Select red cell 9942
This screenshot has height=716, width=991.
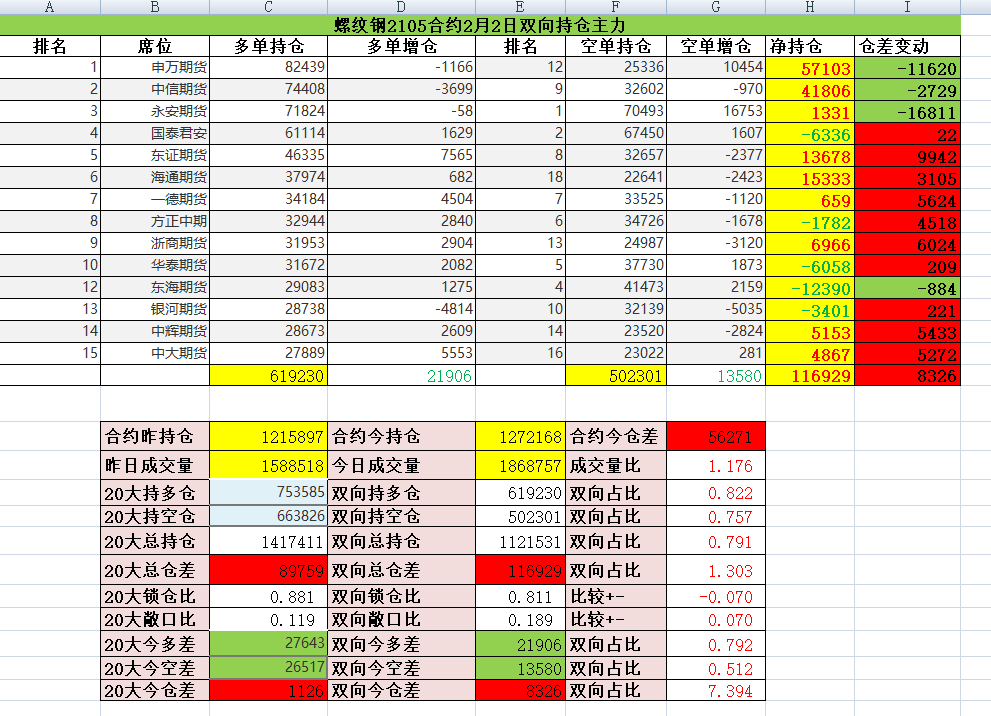908,156
